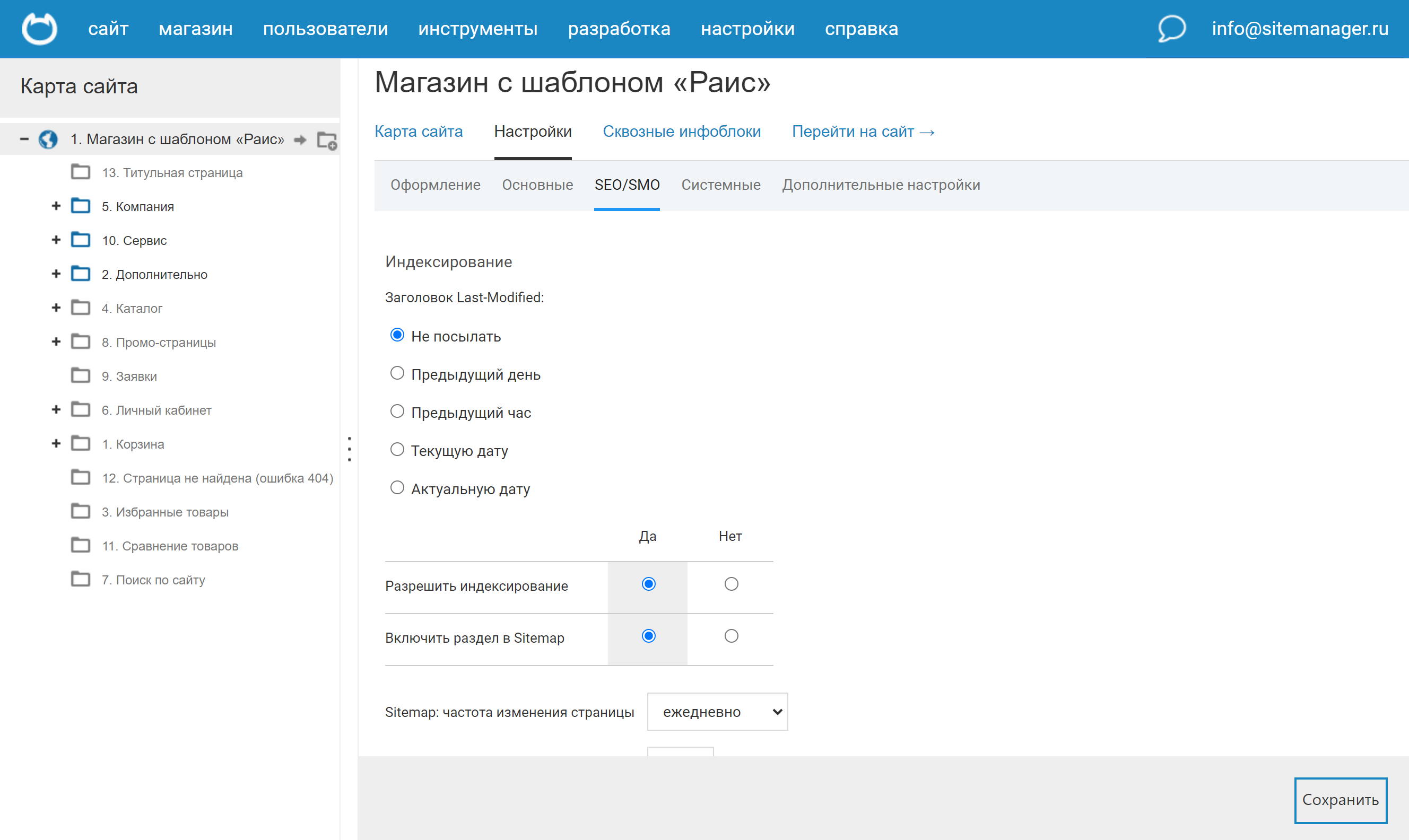This screenshot has height=840, width=1409.
Task: Collapse the site root tree node
Action: pyautogui.click(x=24, y=139)
